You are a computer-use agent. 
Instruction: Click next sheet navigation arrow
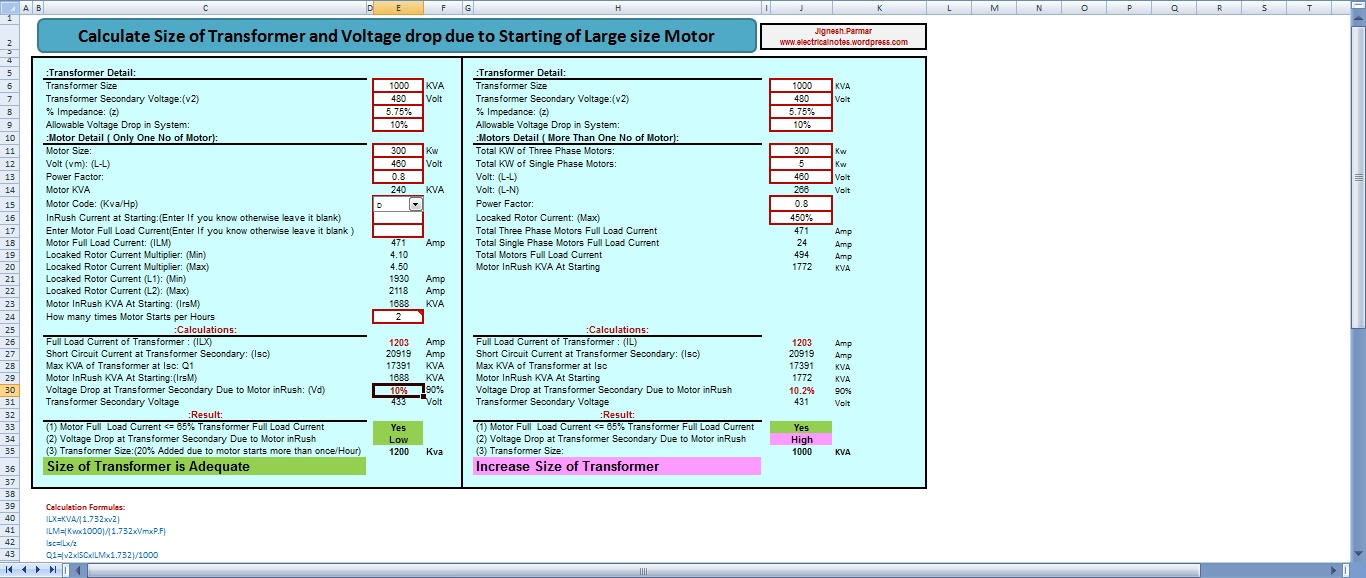pyautogui.click(x=37, y=570)
